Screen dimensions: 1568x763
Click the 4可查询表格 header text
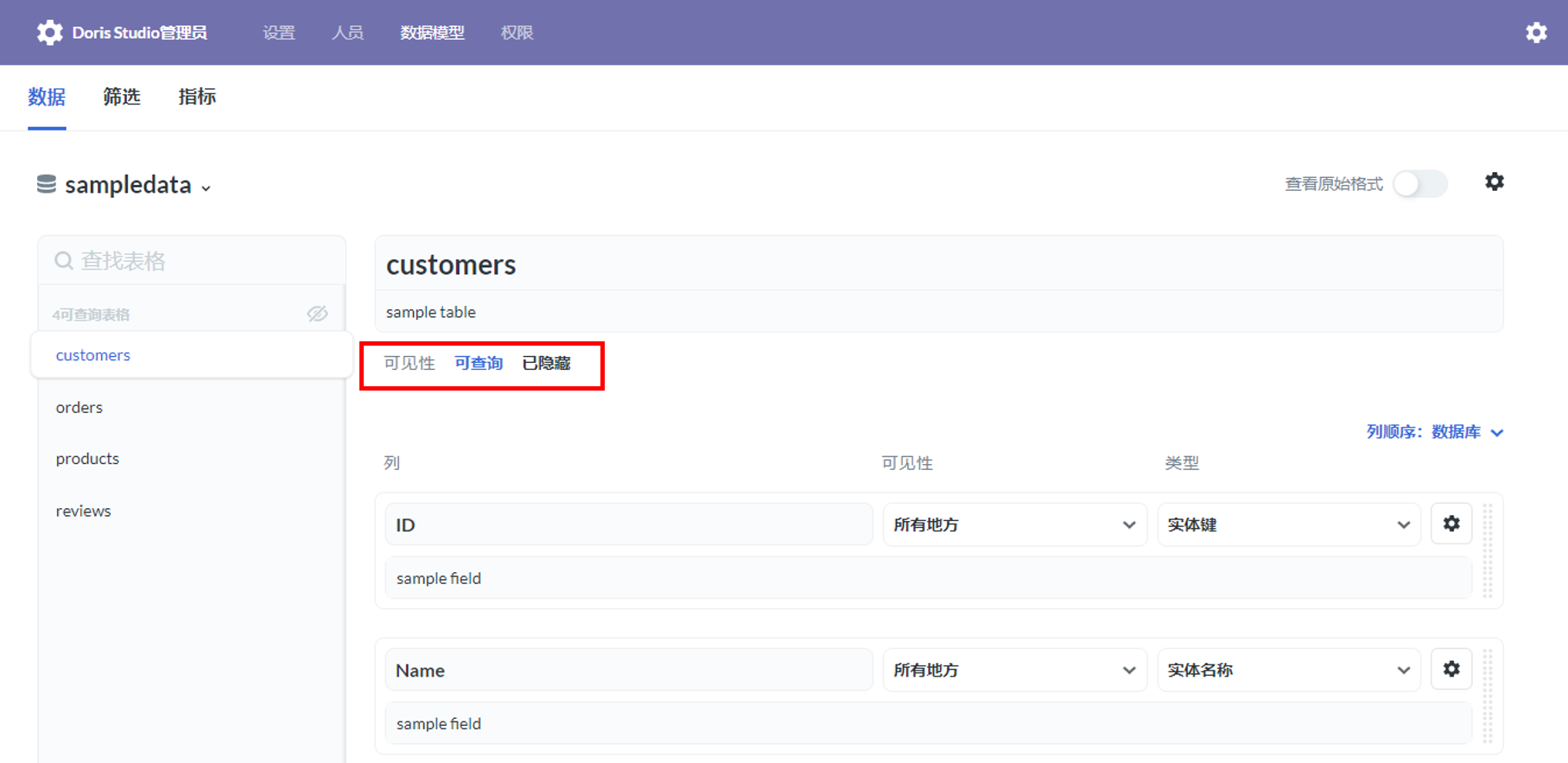91,315
